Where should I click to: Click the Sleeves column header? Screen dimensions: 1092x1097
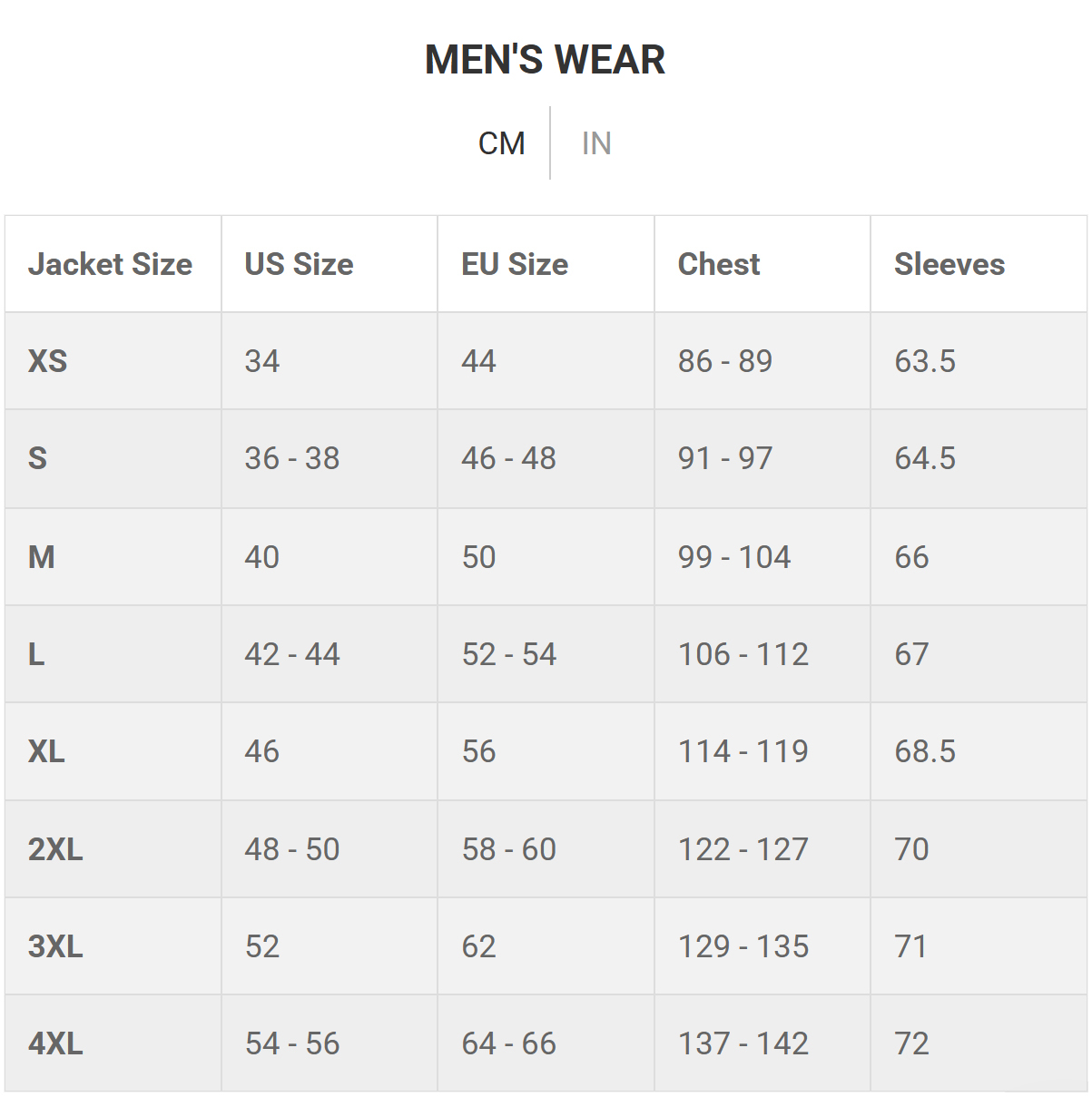pyautogui.click(x=949, y=264)
